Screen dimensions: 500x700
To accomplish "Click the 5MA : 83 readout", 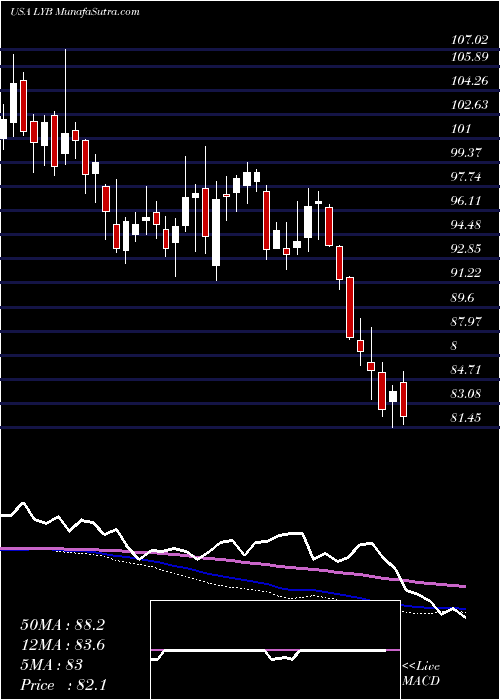I will click(51, 665).
